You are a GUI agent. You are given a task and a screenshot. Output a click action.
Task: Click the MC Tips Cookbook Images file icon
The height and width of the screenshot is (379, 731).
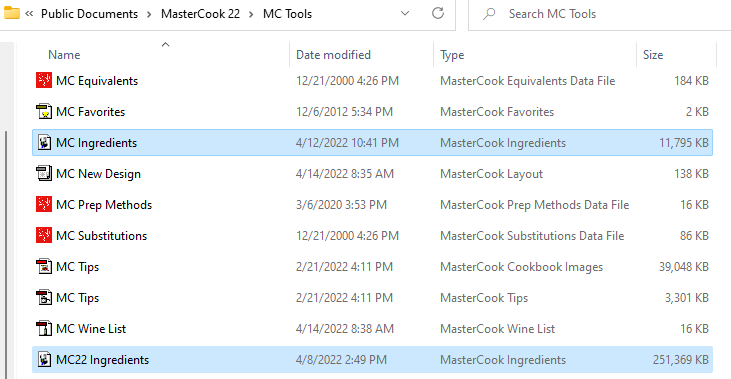44,266
